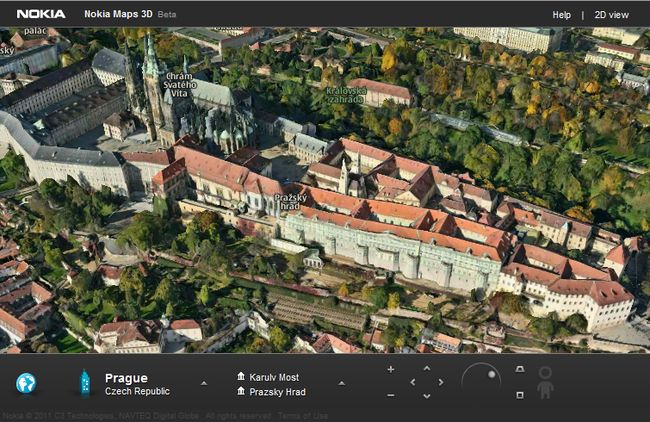Pan the map left with arrow

coord(412,382)
